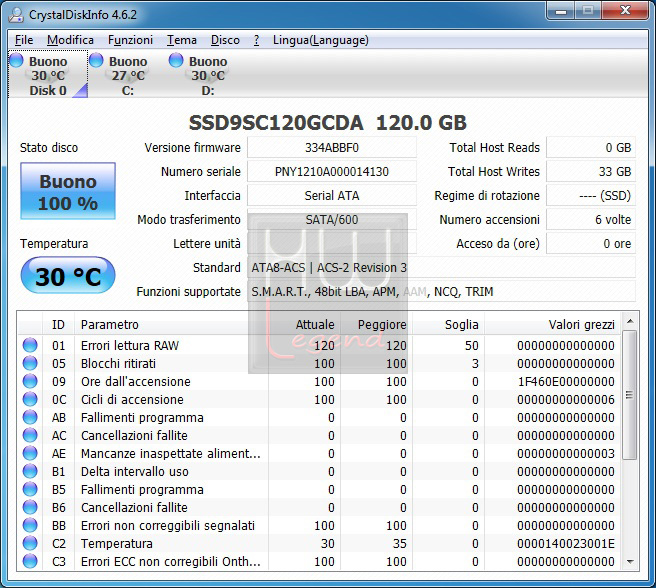Image resolution: width=656 pixels, height=588 pixels.
Task: Click the status orb of row B6
Action: (x=30, y=507)
